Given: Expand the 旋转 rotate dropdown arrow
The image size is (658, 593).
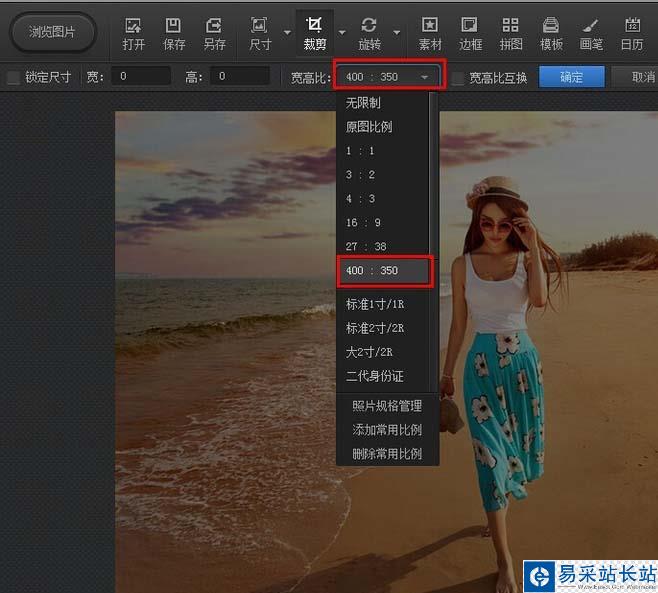Looking at the screenshot, I should pos(397,32).
